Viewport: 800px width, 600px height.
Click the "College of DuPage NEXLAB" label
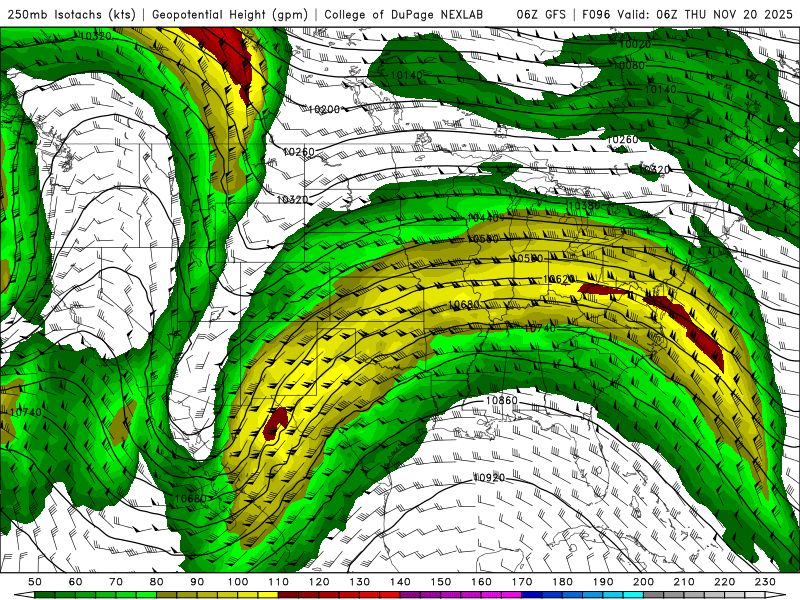[x=404, y=15]
